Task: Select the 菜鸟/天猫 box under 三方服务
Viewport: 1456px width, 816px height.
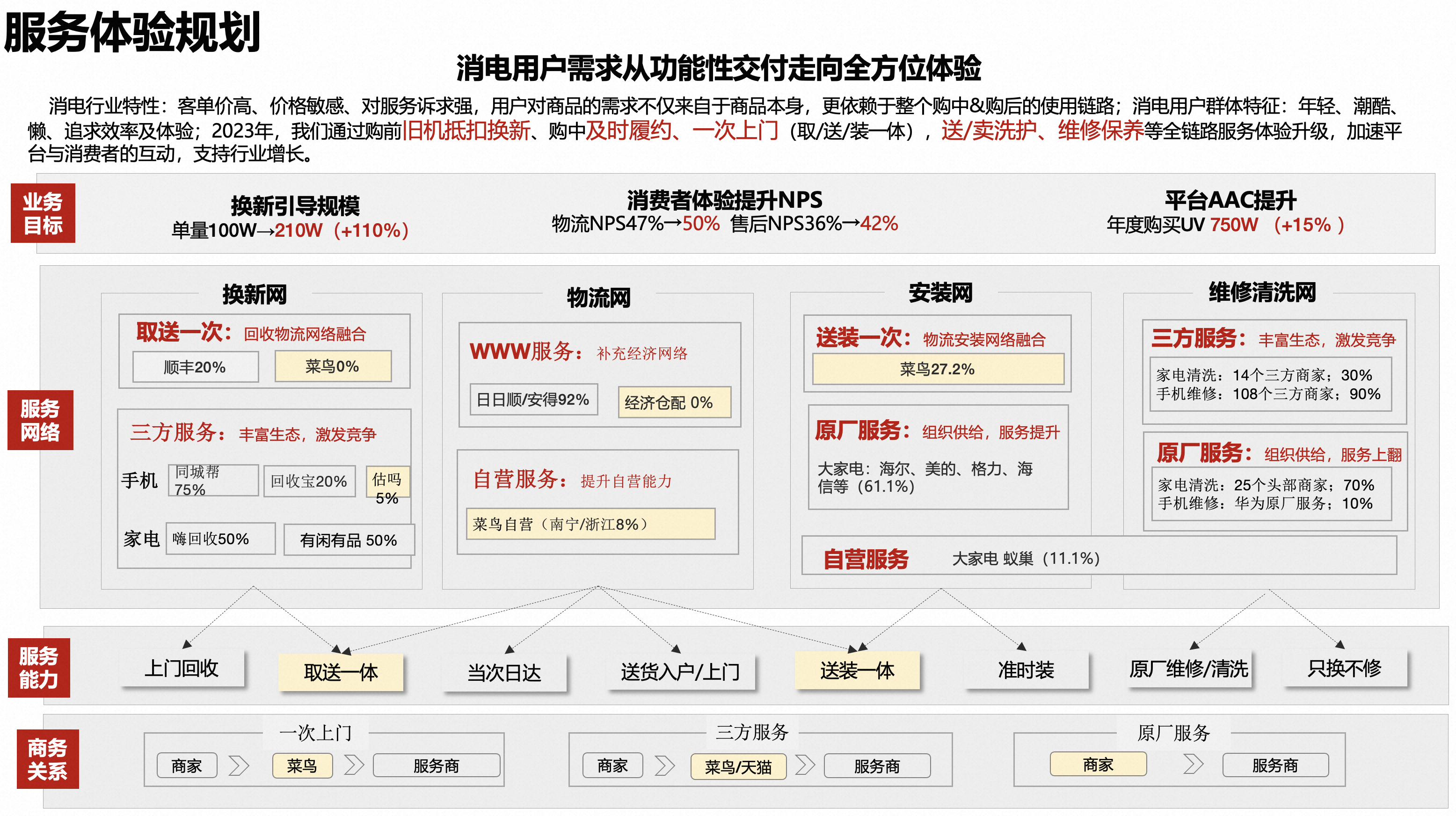Action: [x=738, y=767]
